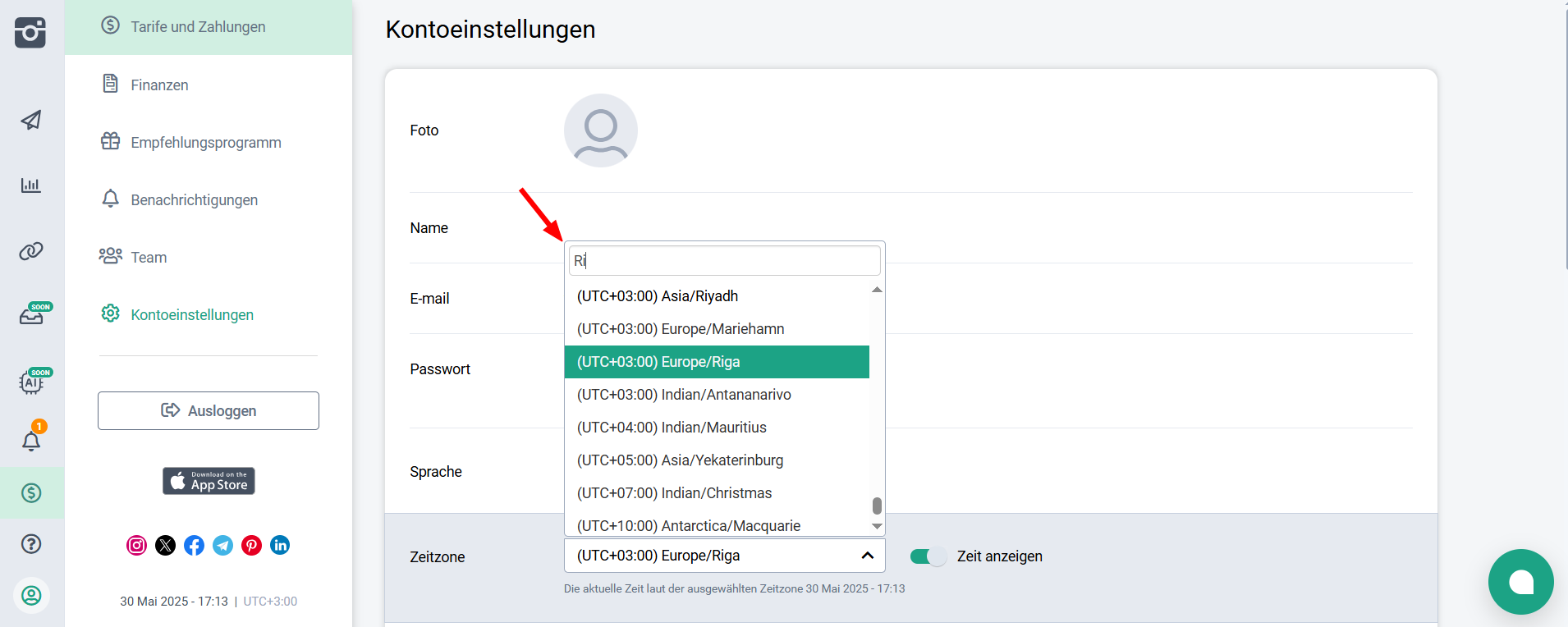Click the chain link icon in sidebar

[31, 251]
